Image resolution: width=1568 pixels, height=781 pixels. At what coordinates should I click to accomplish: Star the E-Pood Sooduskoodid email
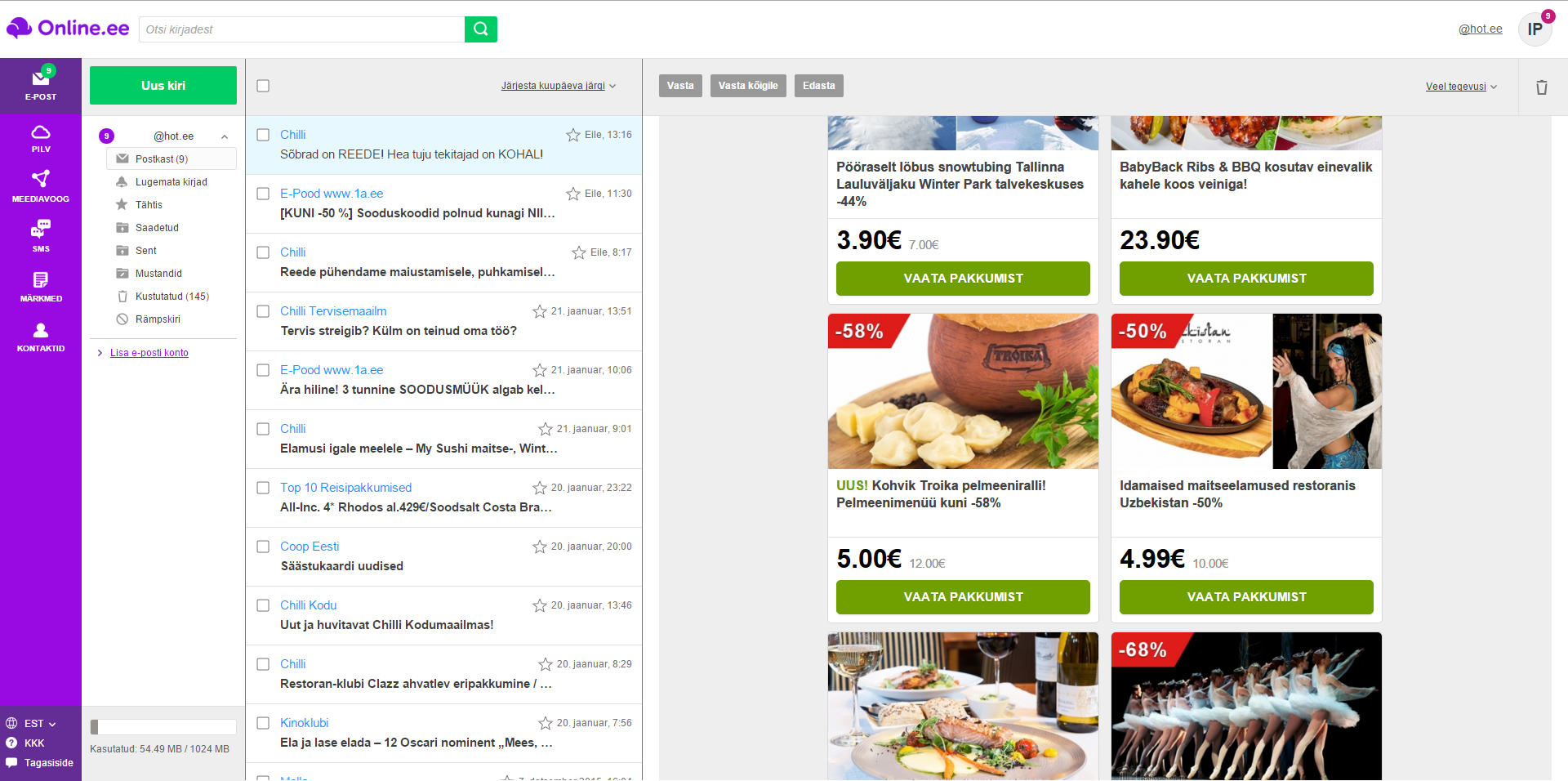pyautogui.click(x=573, y=194)
